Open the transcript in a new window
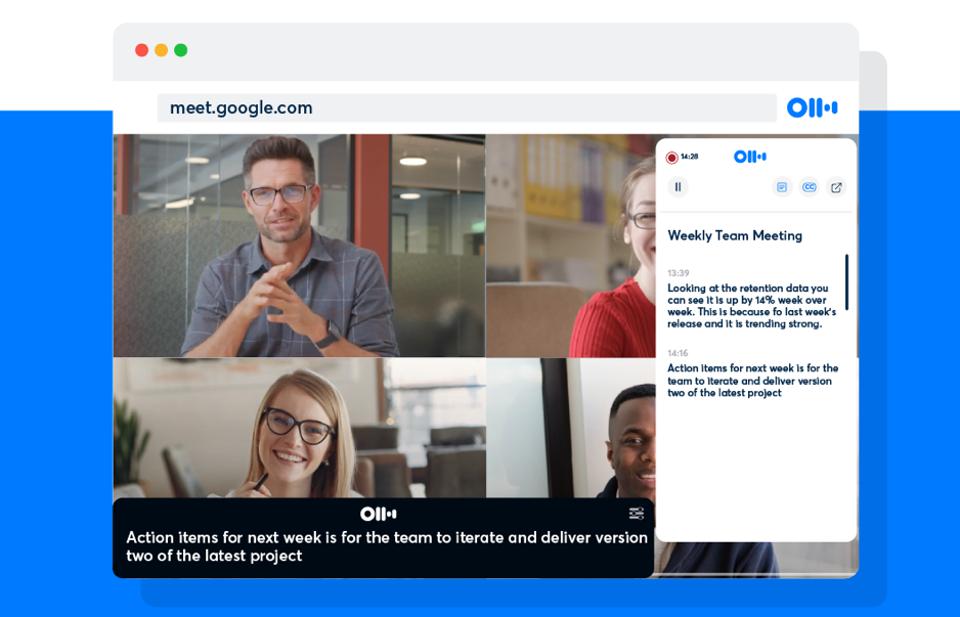This screenshot has height=617, width=960. 836,187
